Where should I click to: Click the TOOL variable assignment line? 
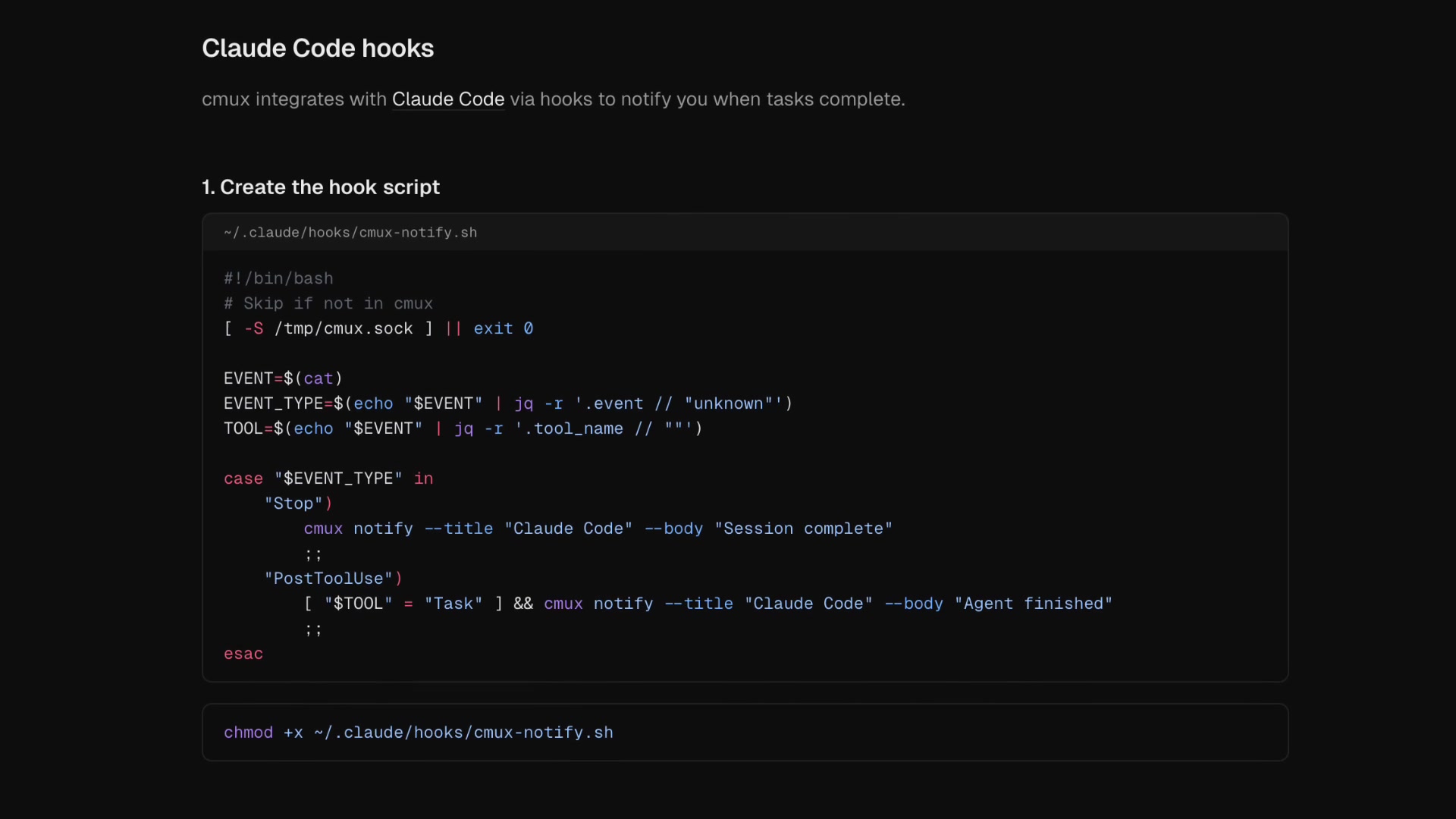pos(462,428)
